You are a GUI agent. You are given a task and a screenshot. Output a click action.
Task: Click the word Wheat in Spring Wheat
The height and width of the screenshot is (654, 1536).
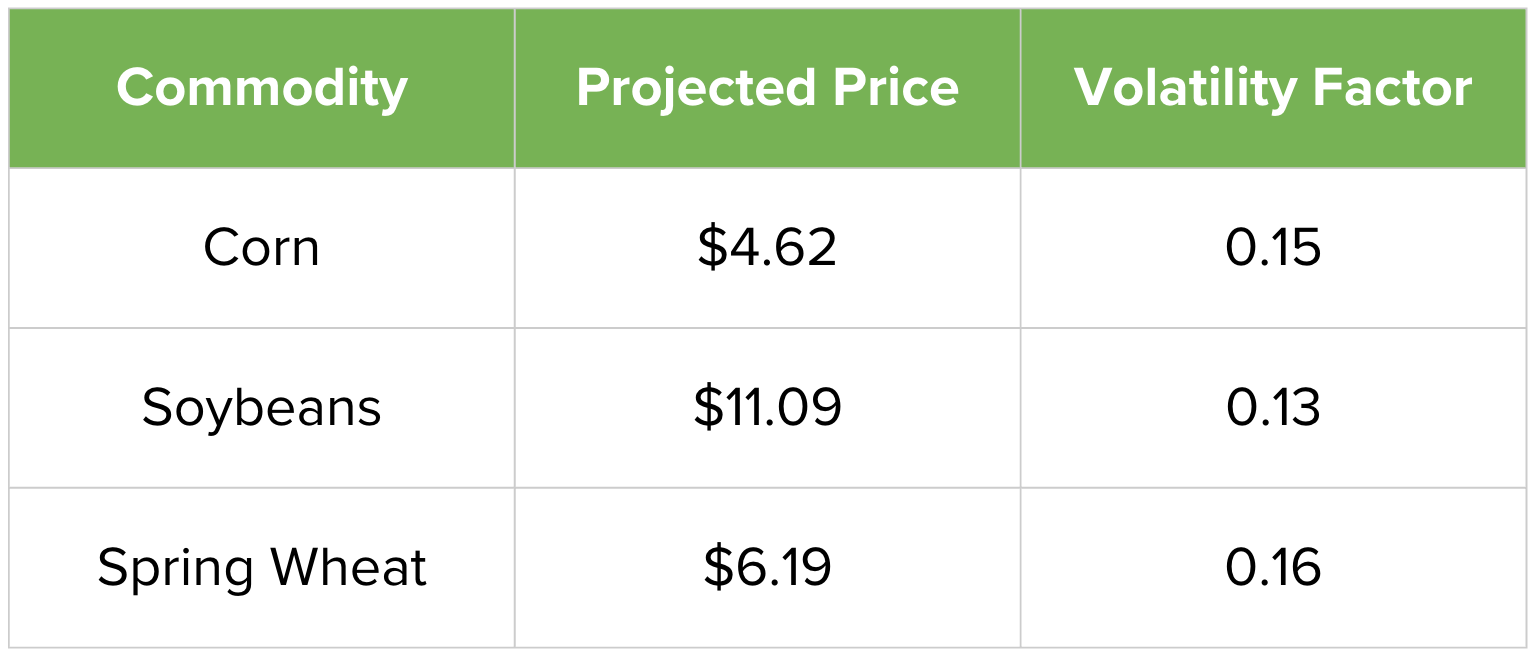349,567
